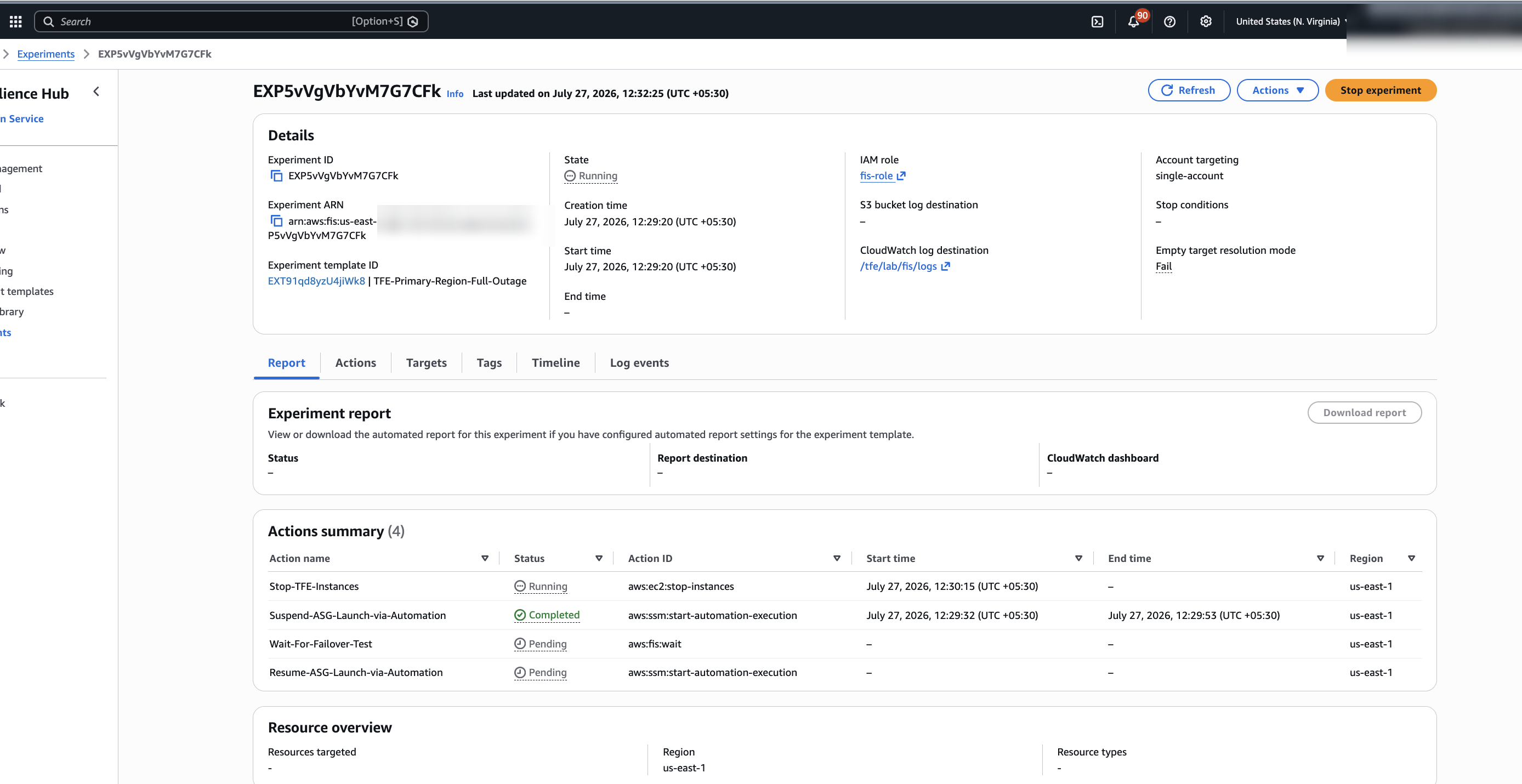Screen dimensions: 1522x784
Task: Click the Running state icon in Details
Action: pyautogui.click(x=570, y=176)
